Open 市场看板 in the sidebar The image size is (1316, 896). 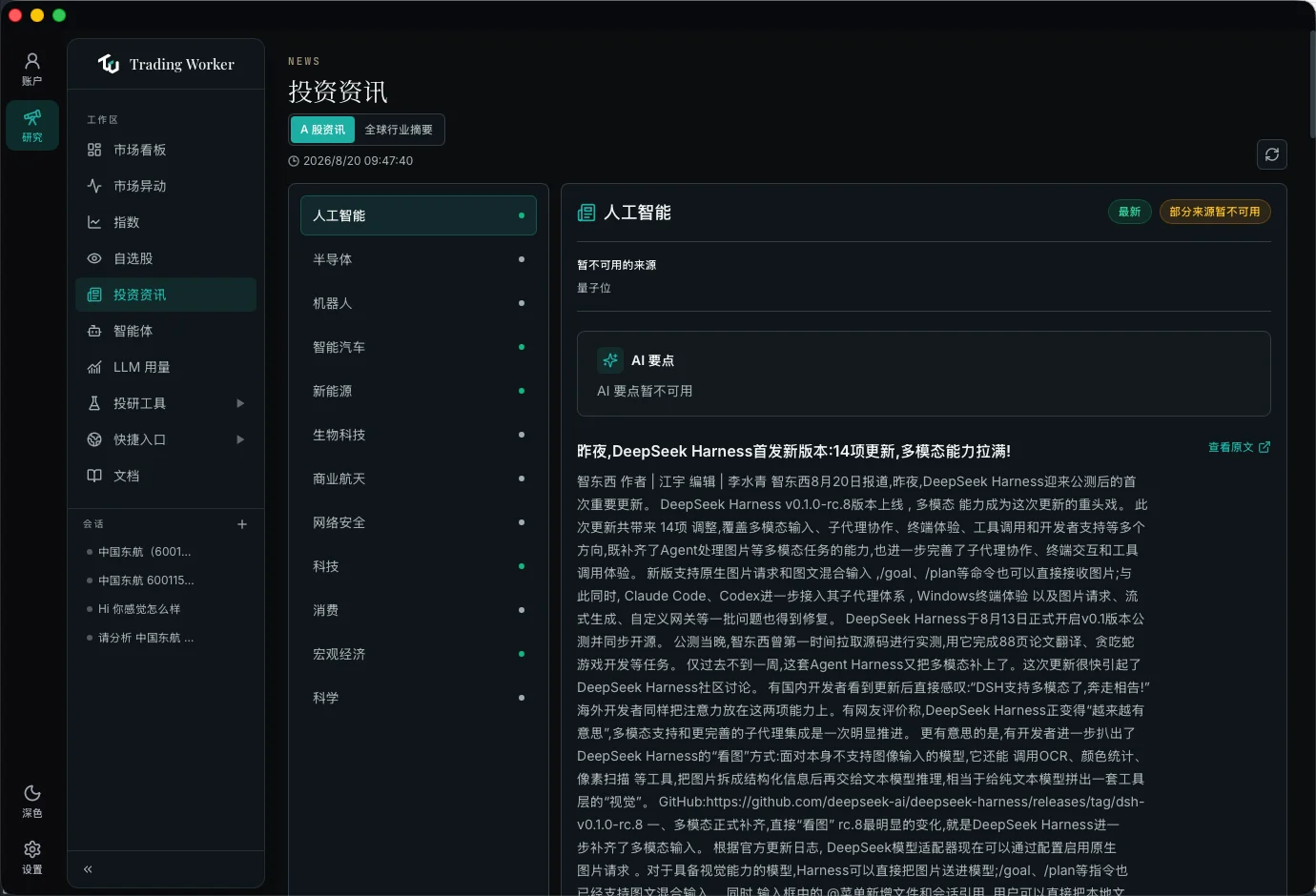click(x=166, y=150)
